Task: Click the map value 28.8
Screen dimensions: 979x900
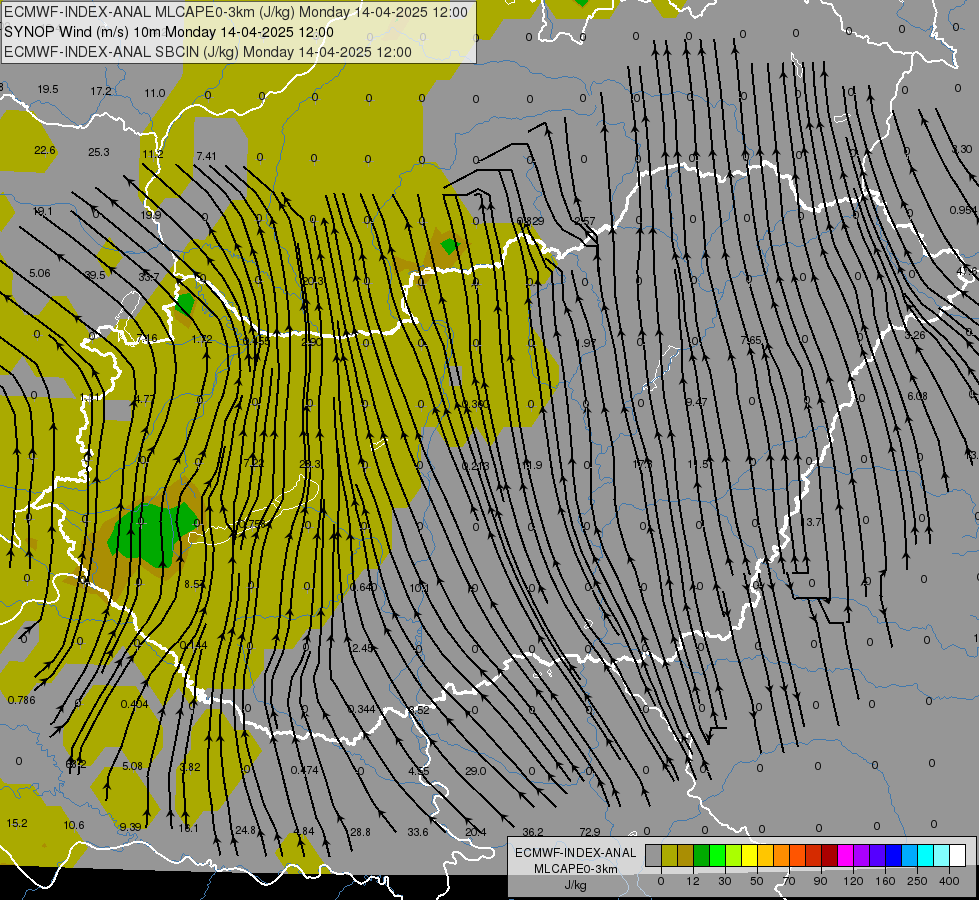Action: (360, 832)
